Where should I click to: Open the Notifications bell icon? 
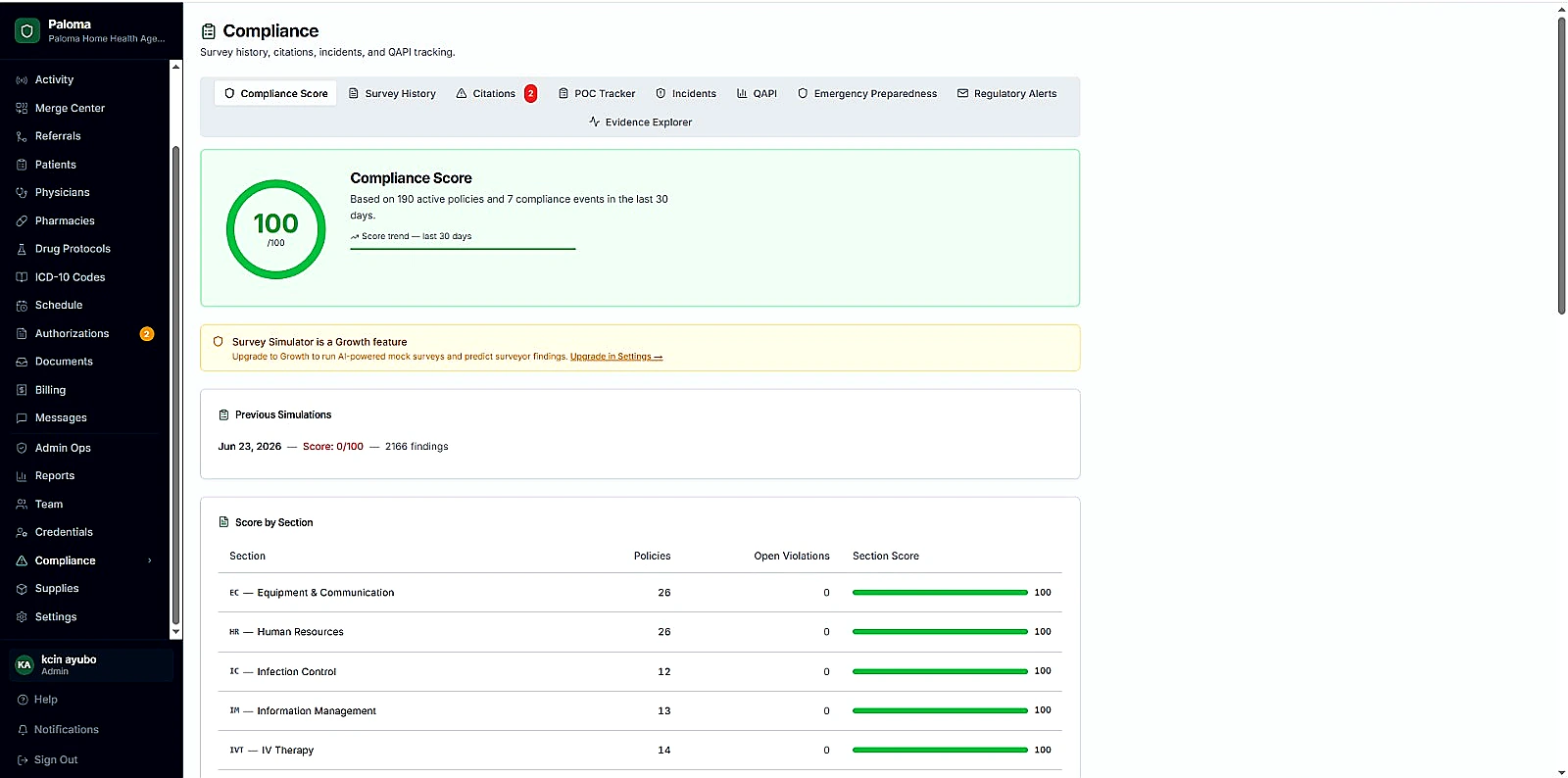(23, 730)
